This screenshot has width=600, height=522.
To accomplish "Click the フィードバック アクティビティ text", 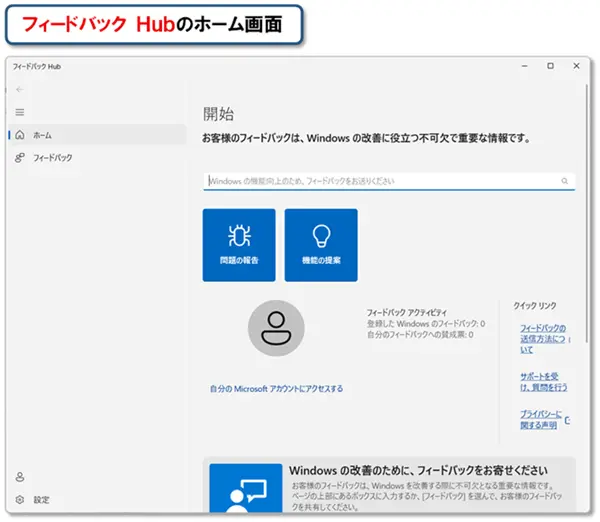I will coord(407,312).
